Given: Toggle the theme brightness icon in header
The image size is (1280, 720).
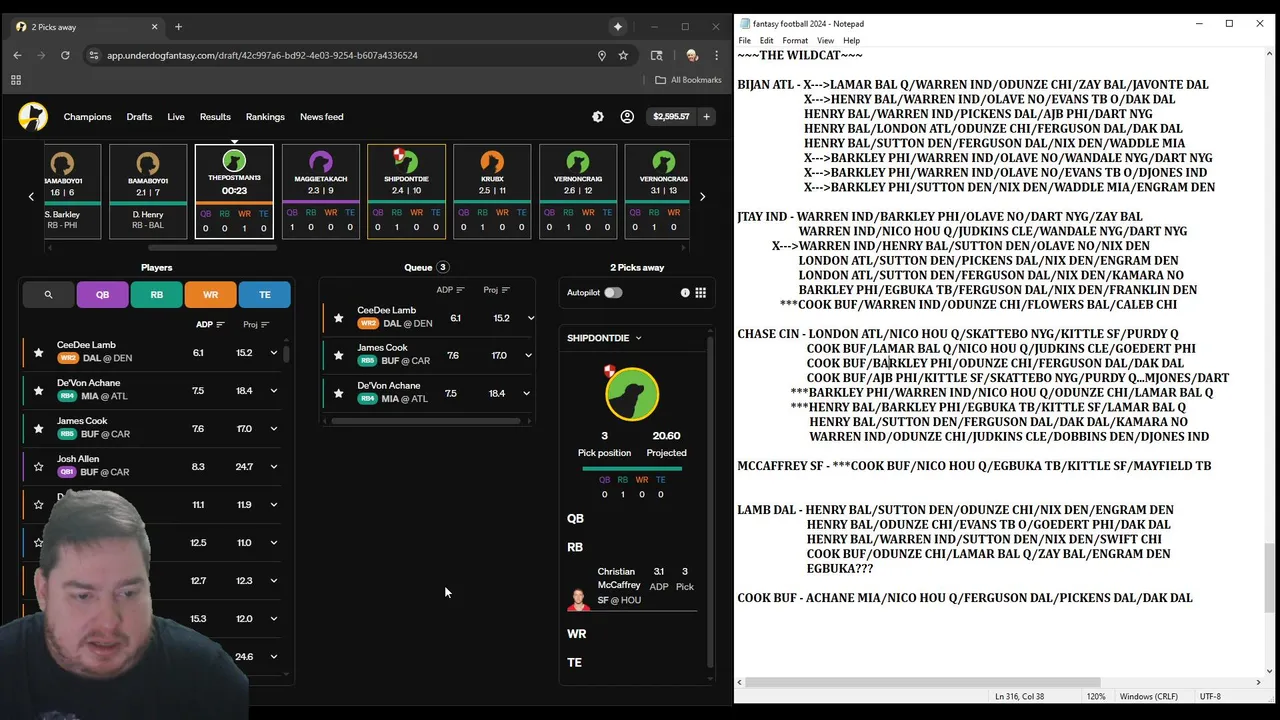Looking at the screenshot, I should (x=598, y=117).
